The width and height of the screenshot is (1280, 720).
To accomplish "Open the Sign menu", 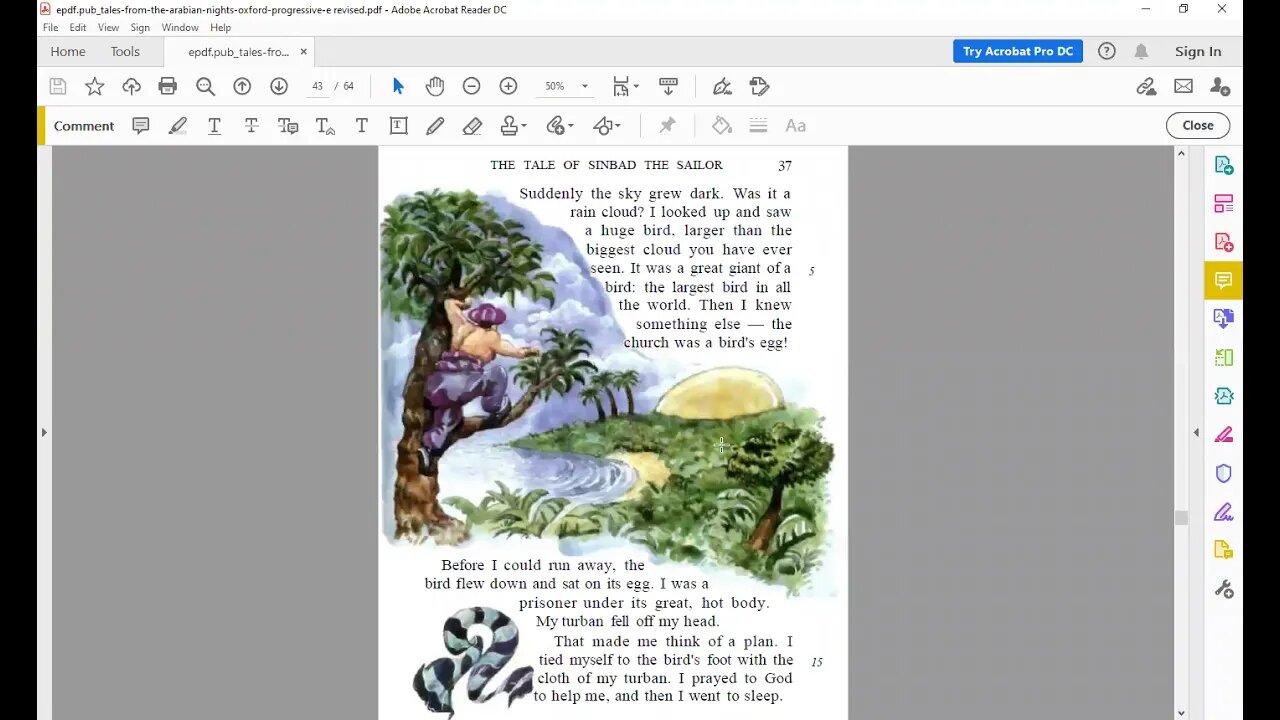I will [140, 28].
